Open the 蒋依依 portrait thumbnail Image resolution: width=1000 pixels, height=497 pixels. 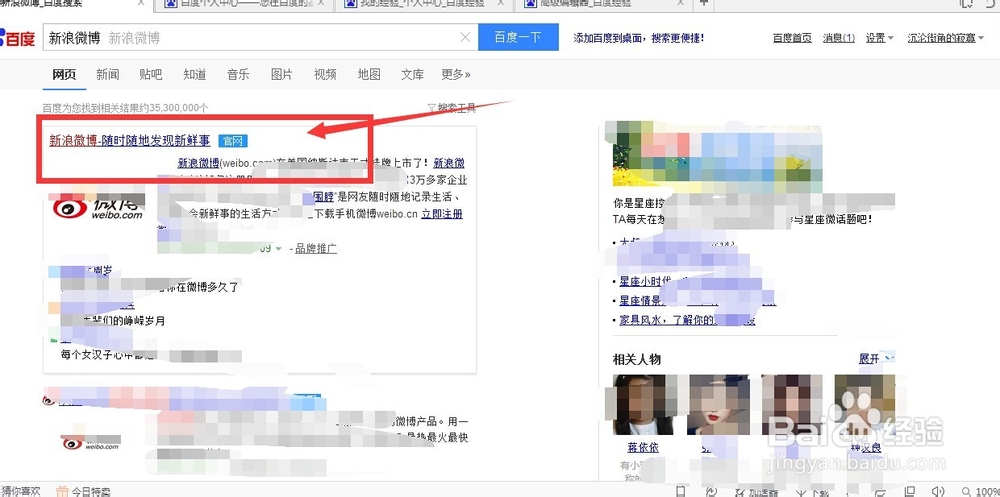643,404
